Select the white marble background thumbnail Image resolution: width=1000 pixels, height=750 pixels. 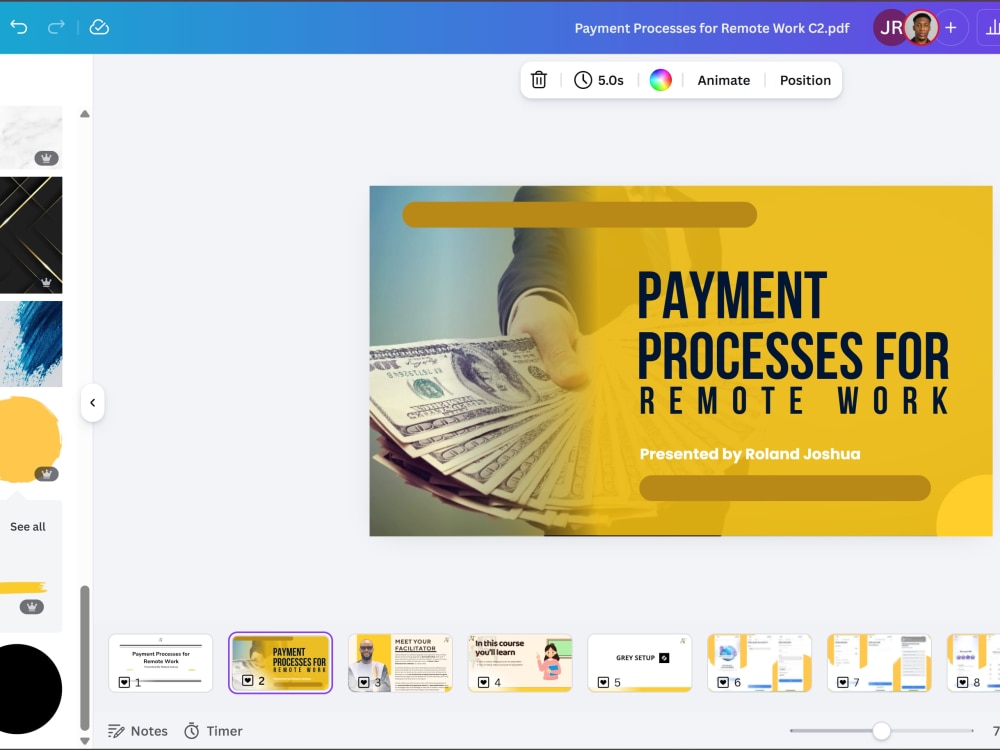[x=31, y=137]
